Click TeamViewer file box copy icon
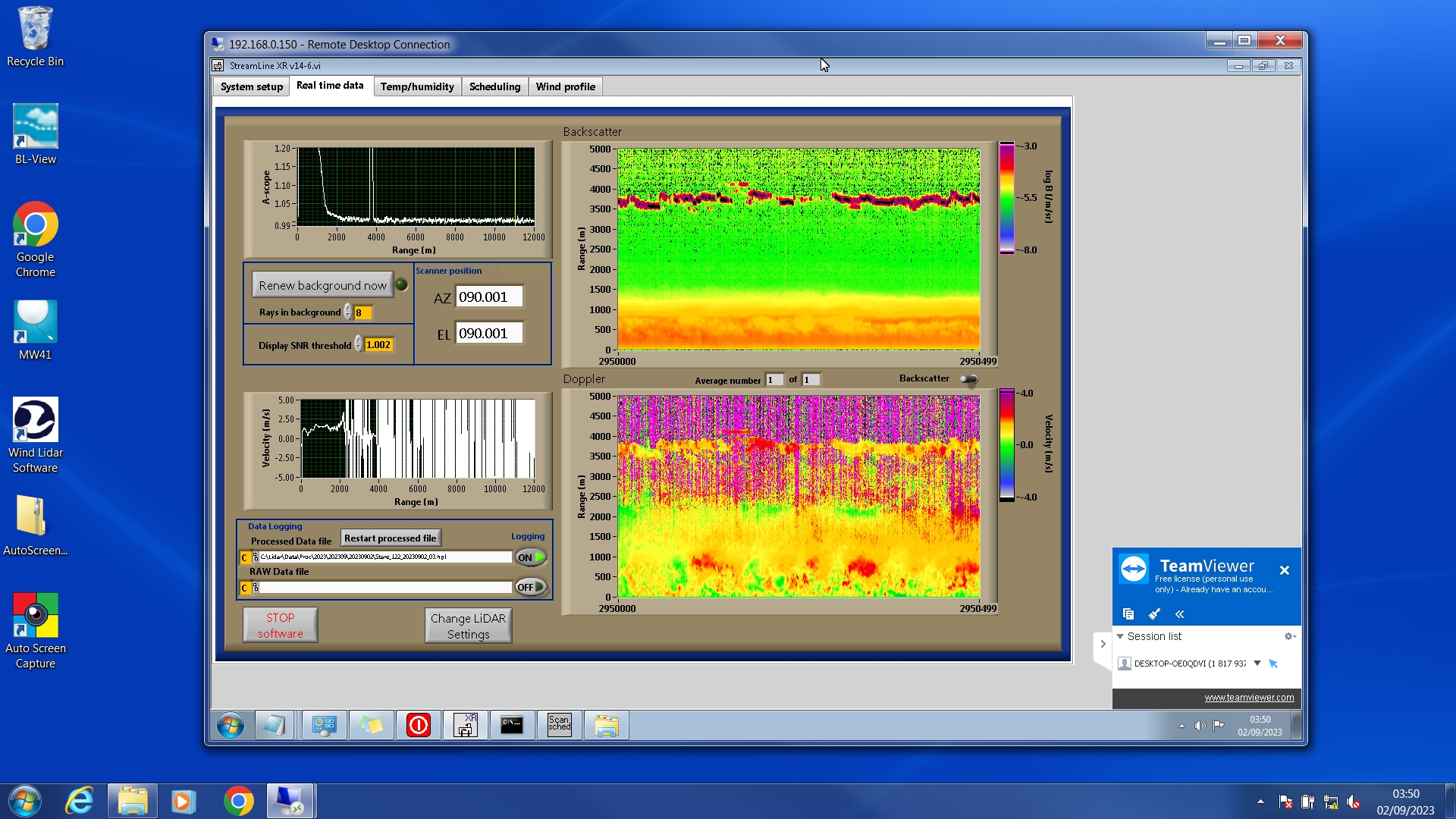Viewport: 1456px width, 819px height. [x=1128, y=613]
